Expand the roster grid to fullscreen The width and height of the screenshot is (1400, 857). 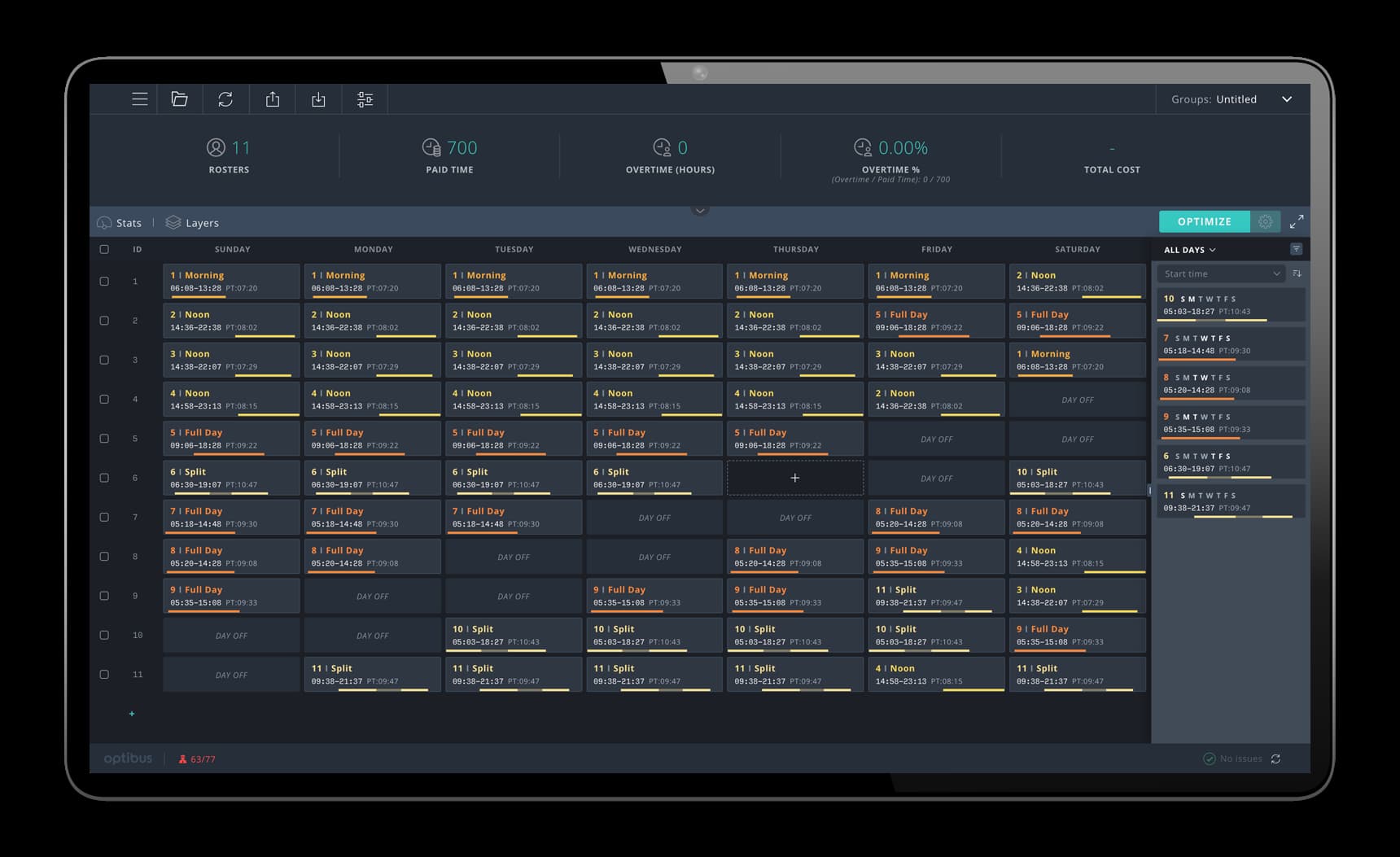[x=1297, y=221]
